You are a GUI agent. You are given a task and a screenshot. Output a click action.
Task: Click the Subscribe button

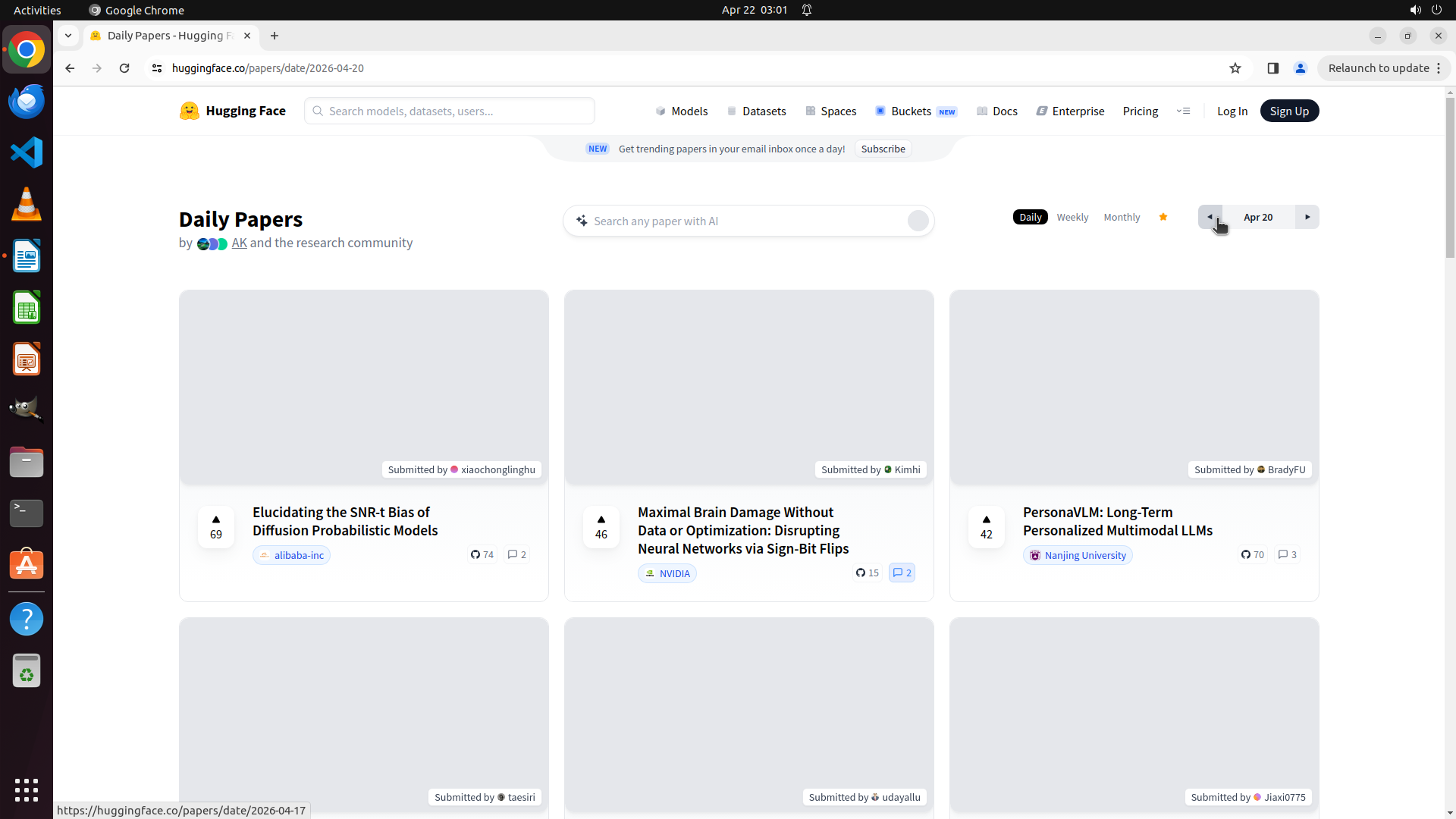coord(883,149)
